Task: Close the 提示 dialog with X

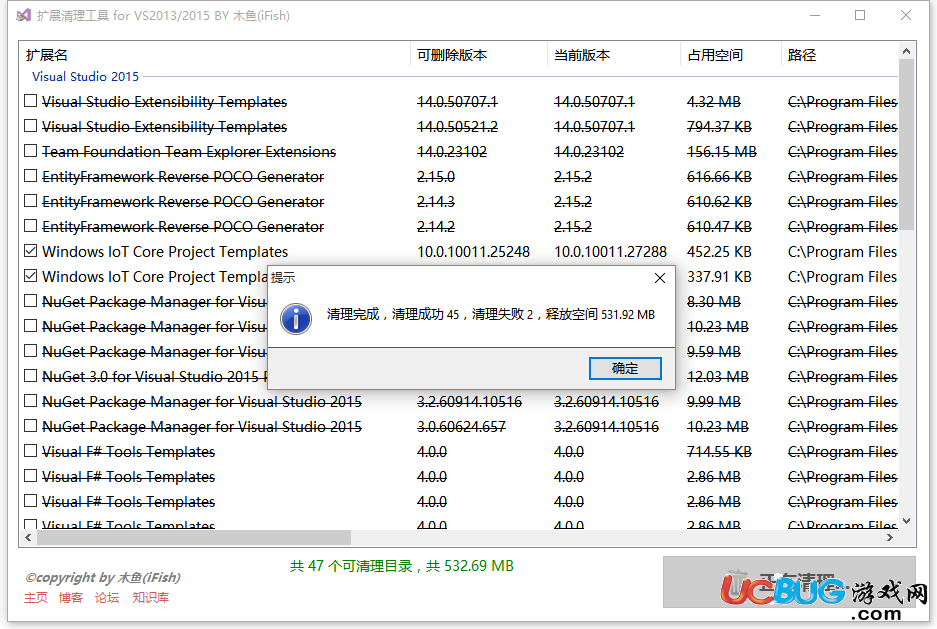Action: point(660,278)
